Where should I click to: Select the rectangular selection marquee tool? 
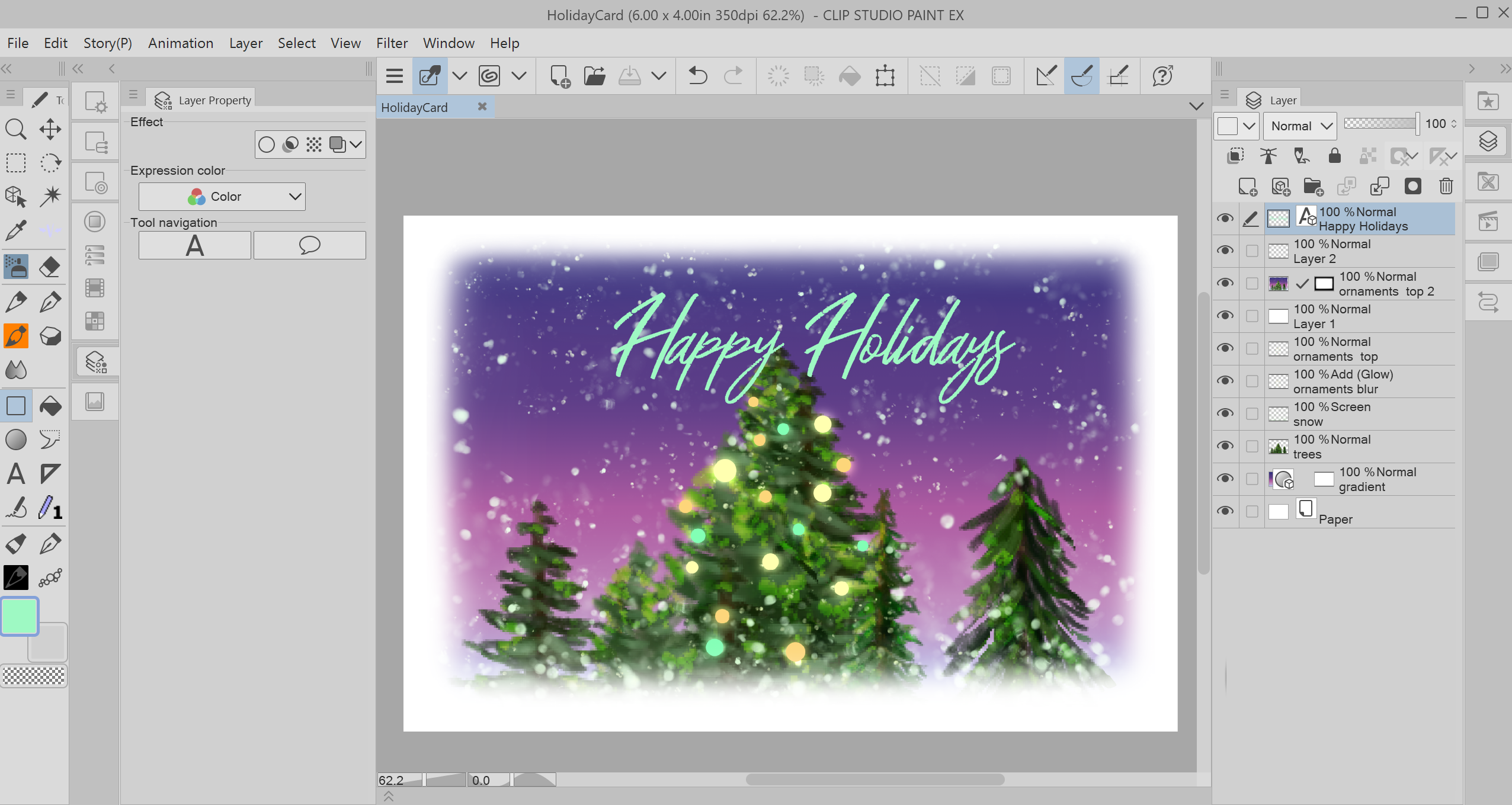pos(16,163)
